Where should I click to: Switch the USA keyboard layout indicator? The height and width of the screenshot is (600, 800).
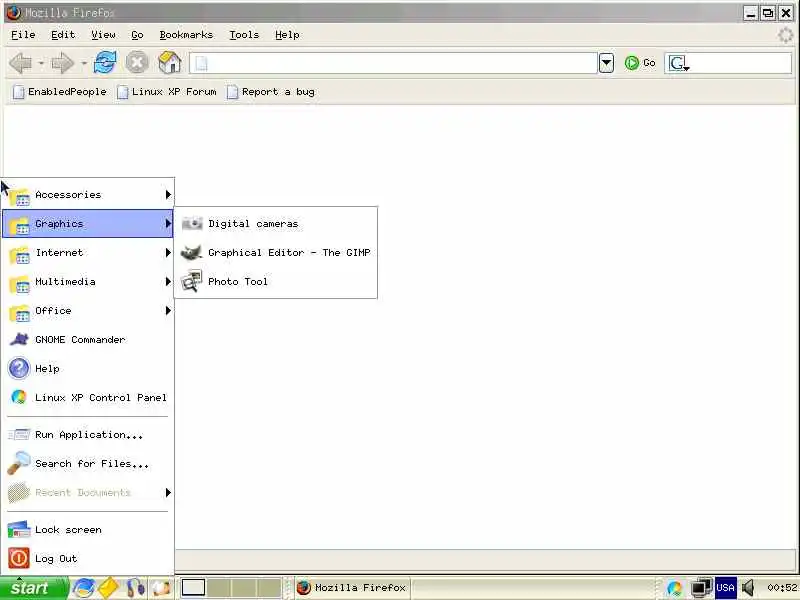726,588
